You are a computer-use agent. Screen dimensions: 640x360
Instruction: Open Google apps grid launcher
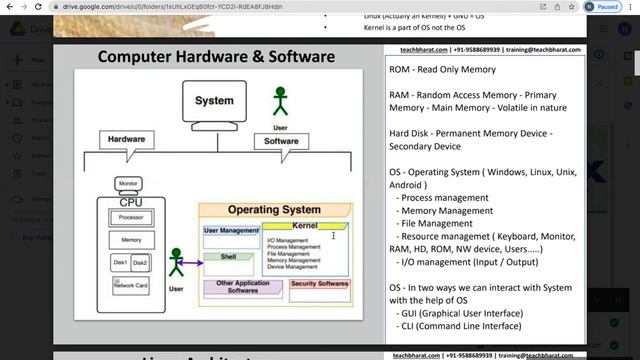604,29
